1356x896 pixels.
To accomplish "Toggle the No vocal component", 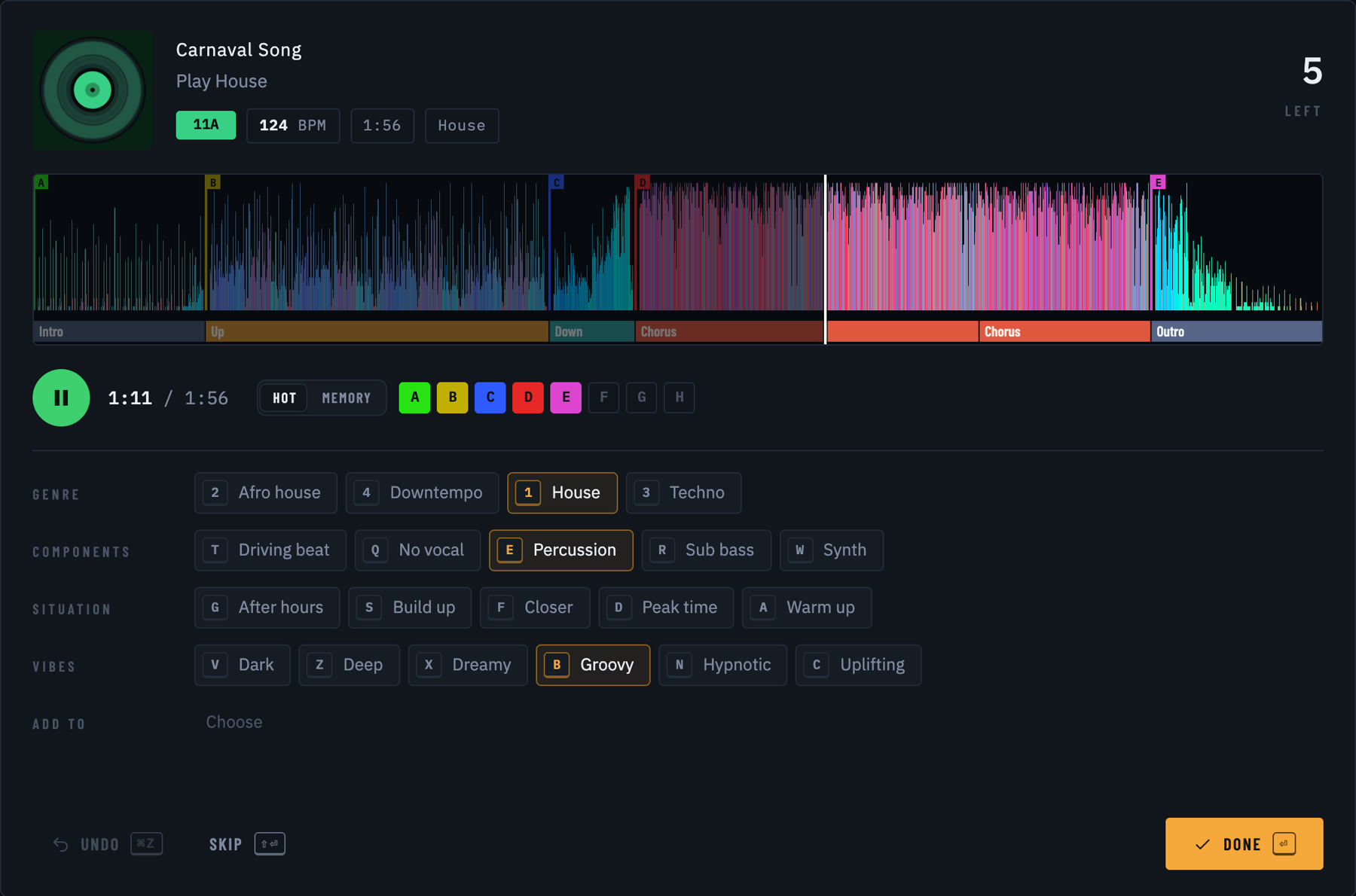I will coord(417,550).
